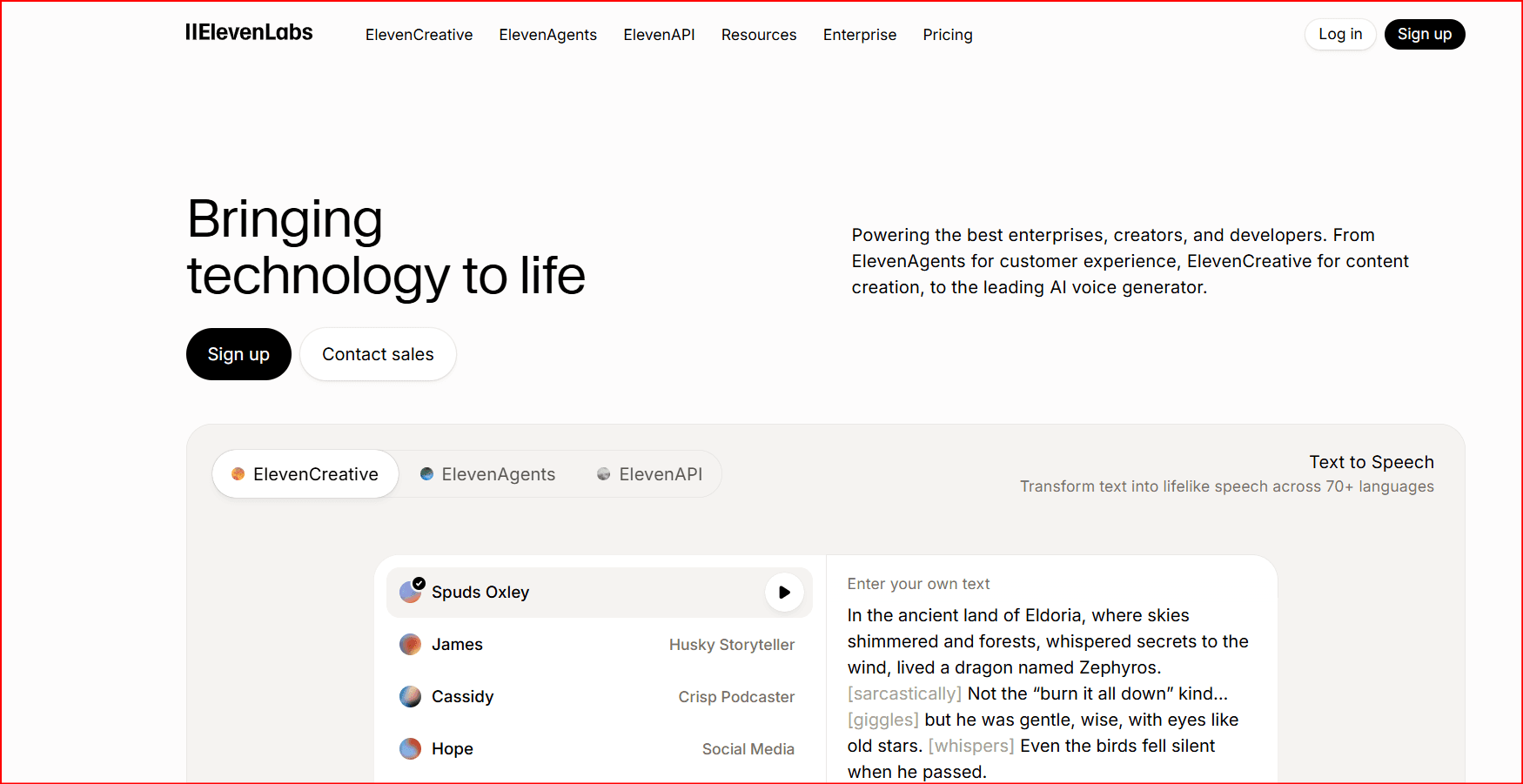Open the Enterprise nav item
The height and width of the screenshot is (784, 1523).
click(859, 35)
